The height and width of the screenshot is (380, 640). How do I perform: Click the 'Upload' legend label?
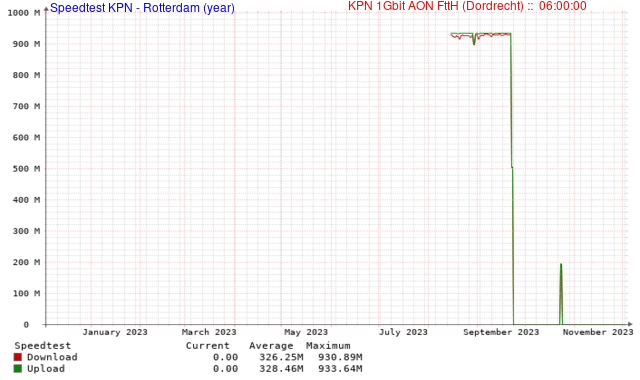(x=46, y=369)
